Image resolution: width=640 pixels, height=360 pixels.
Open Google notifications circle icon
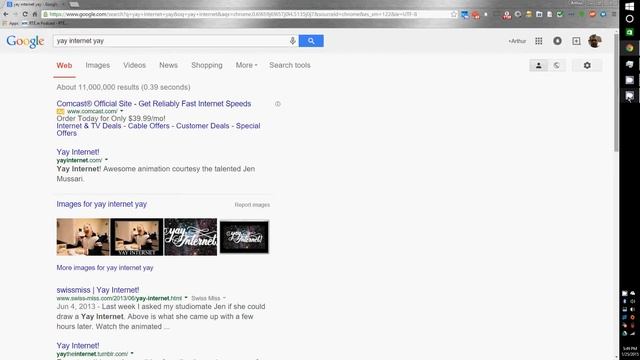[x=557, y=41]
